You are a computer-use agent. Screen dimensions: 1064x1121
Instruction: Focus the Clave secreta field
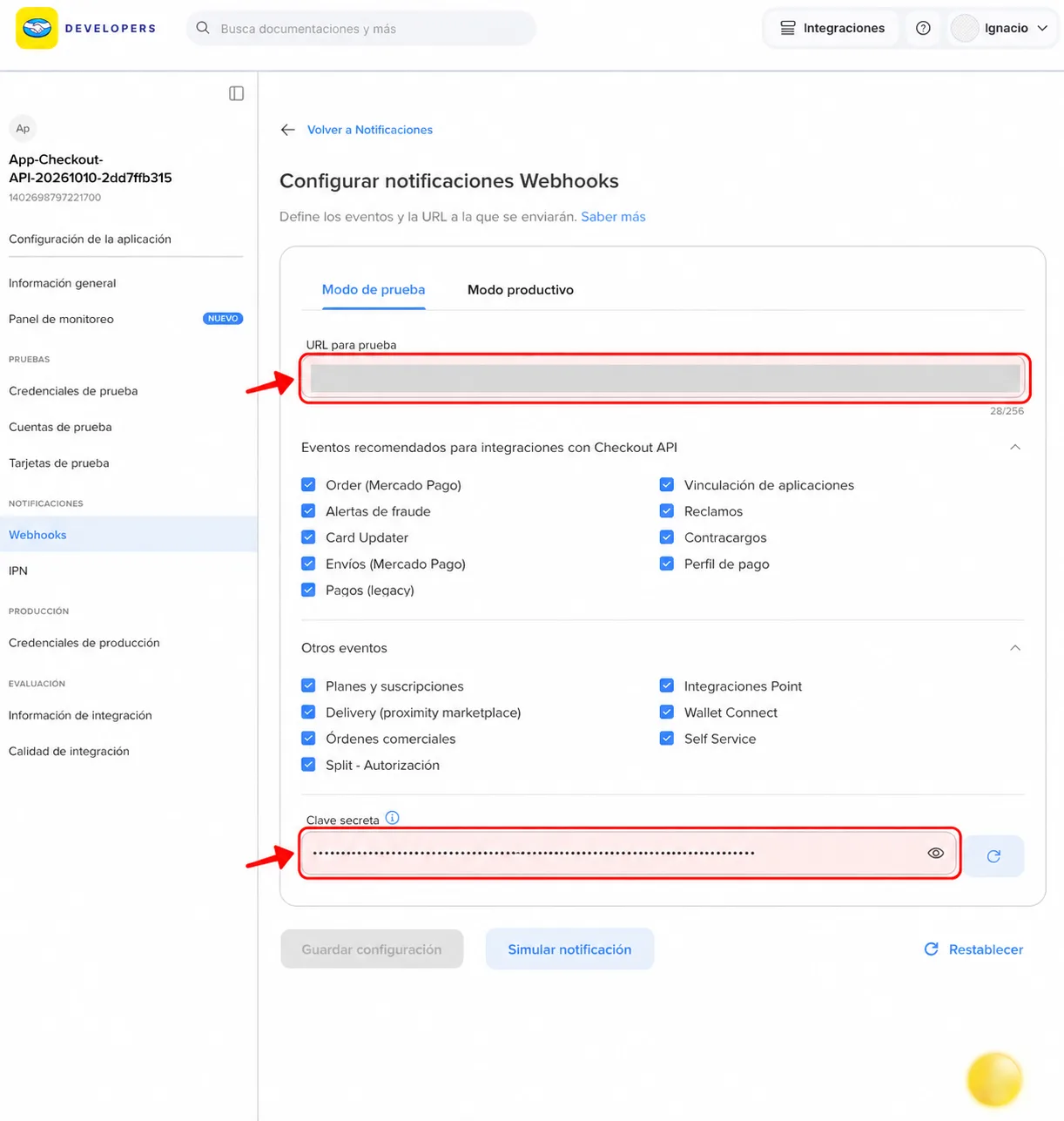(x=630, y=854)
